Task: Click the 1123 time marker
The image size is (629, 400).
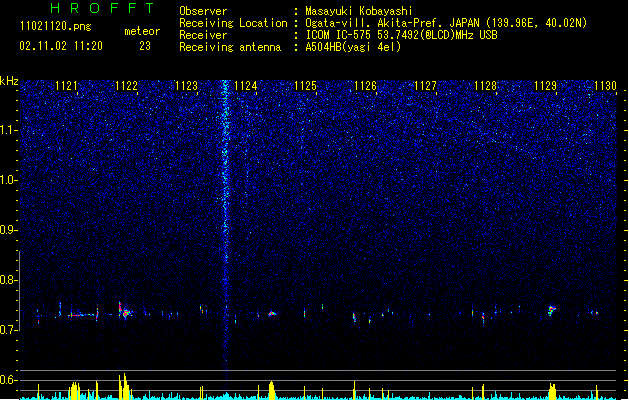Action: click(x=187, y=86)
